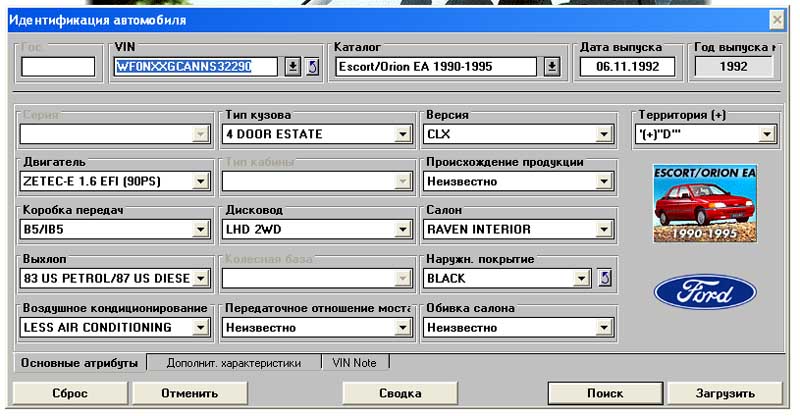Click the ZETEC-E 1.6 EFI (90PS) value
The height and width of the screenshot is (416, 800).
click(x=92, y=181)
